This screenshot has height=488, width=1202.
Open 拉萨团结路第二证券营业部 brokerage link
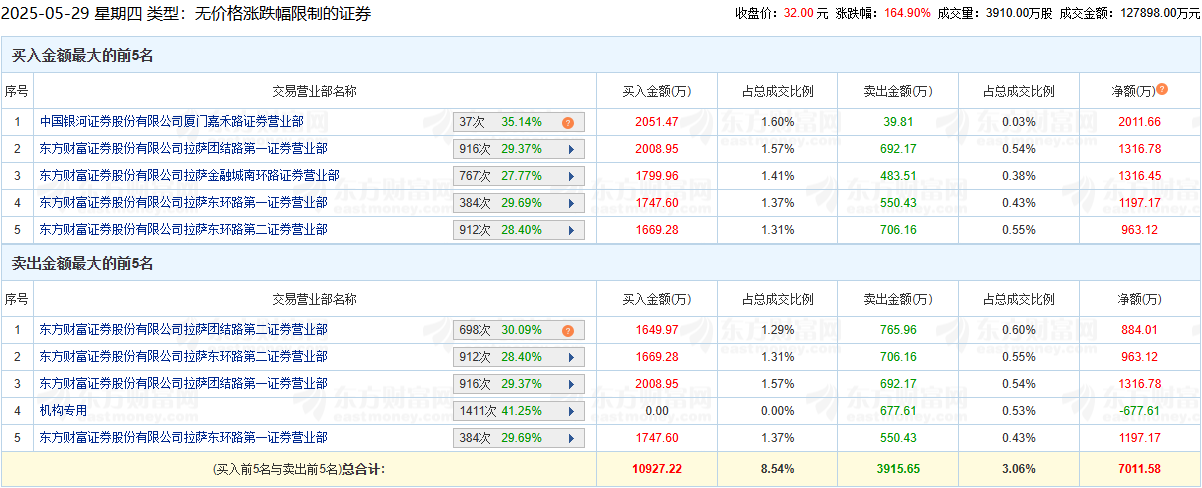coord(183,329)
